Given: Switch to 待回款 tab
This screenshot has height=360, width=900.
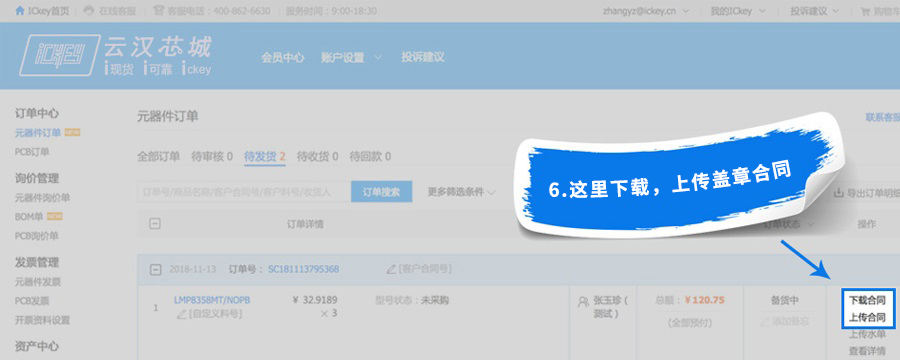Looking at the screenshot, I should pos(370,156).
